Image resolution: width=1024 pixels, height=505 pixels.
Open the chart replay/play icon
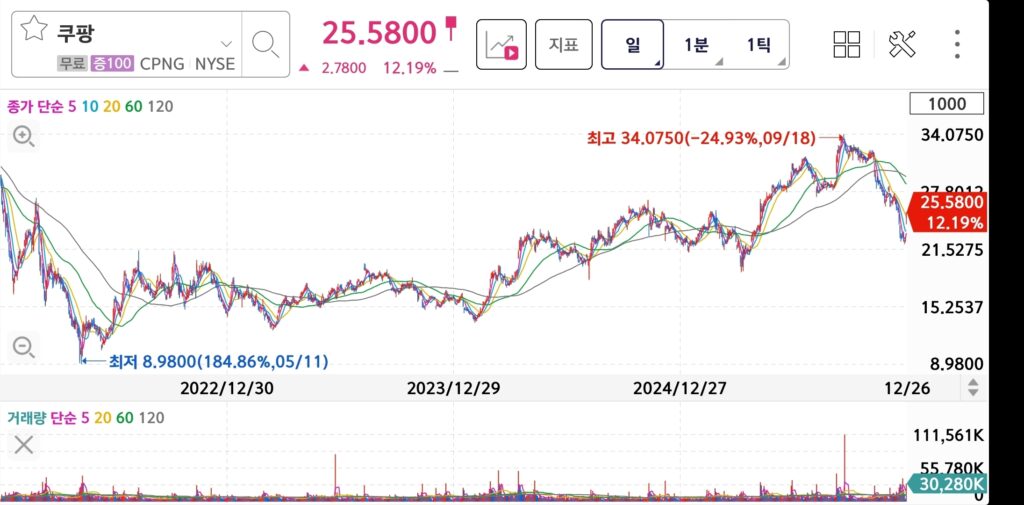(x=501, y=44)
